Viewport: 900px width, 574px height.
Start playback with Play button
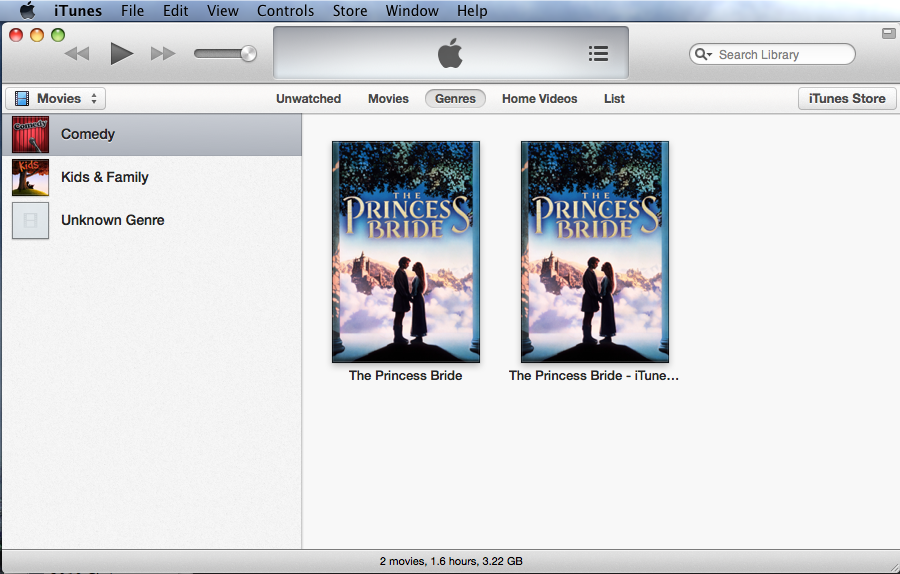point(121,54)
